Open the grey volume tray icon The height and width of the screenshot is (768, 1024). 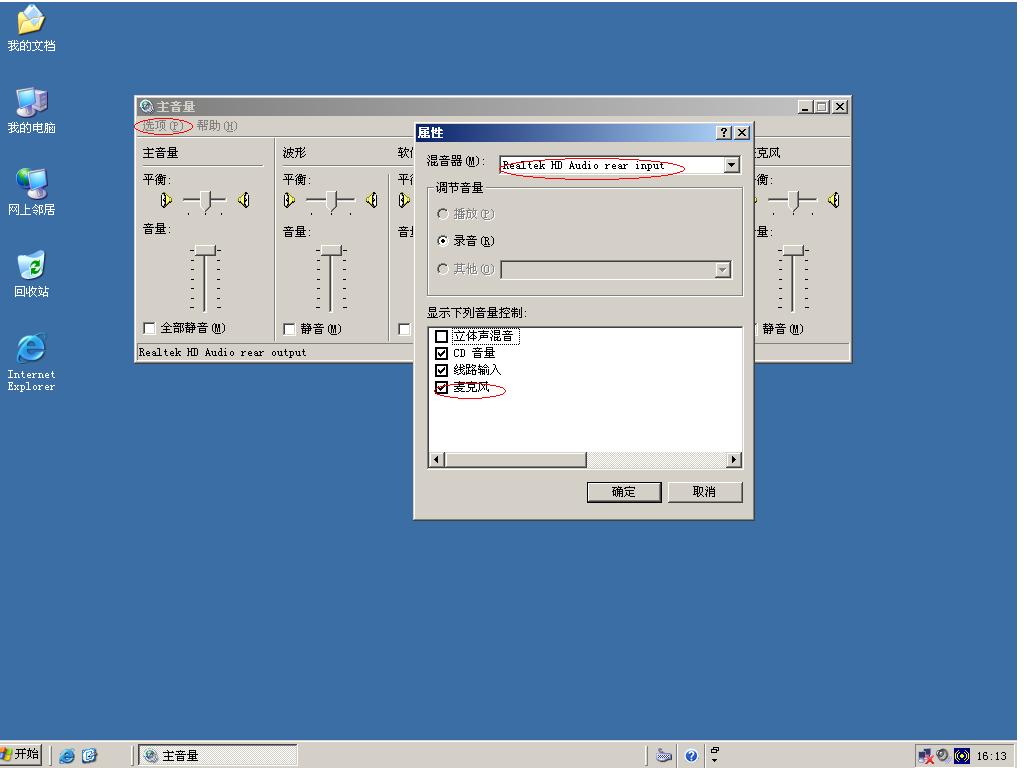[942, 756]
